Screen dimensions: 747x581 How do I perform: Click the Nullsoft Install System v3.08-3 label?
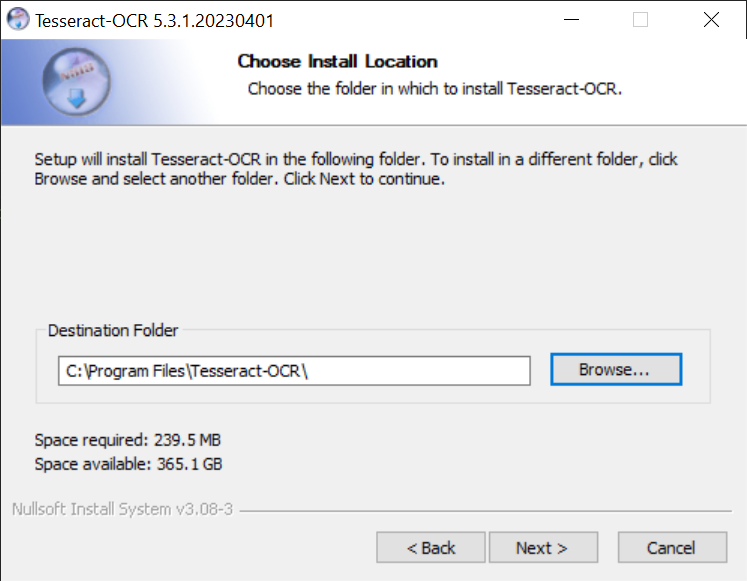pos(122,509)
